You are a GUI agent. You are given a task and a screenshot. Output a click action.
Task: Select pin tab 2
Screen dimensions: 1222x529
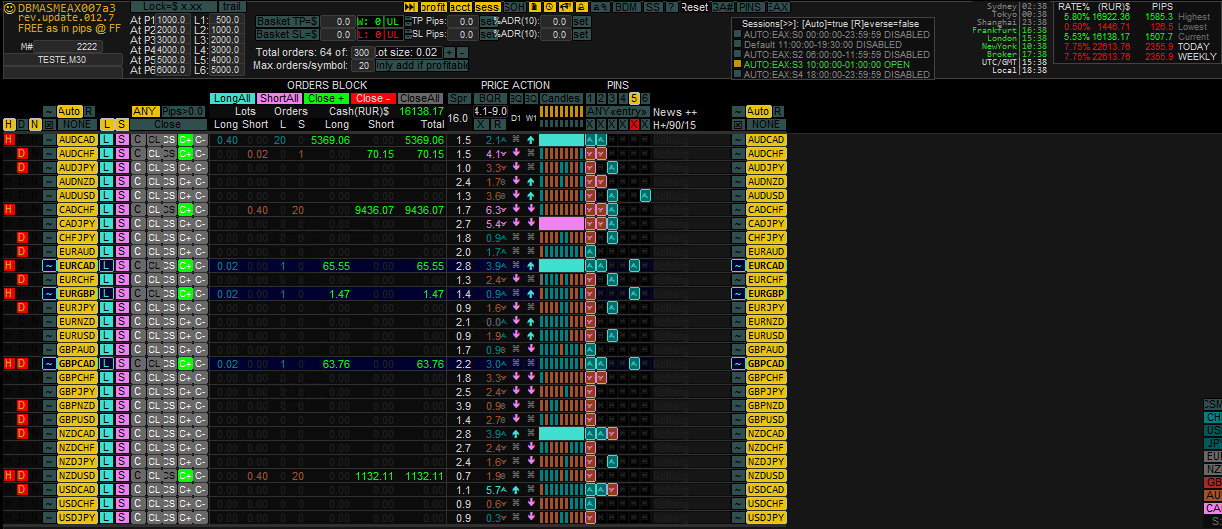[601, 98]
